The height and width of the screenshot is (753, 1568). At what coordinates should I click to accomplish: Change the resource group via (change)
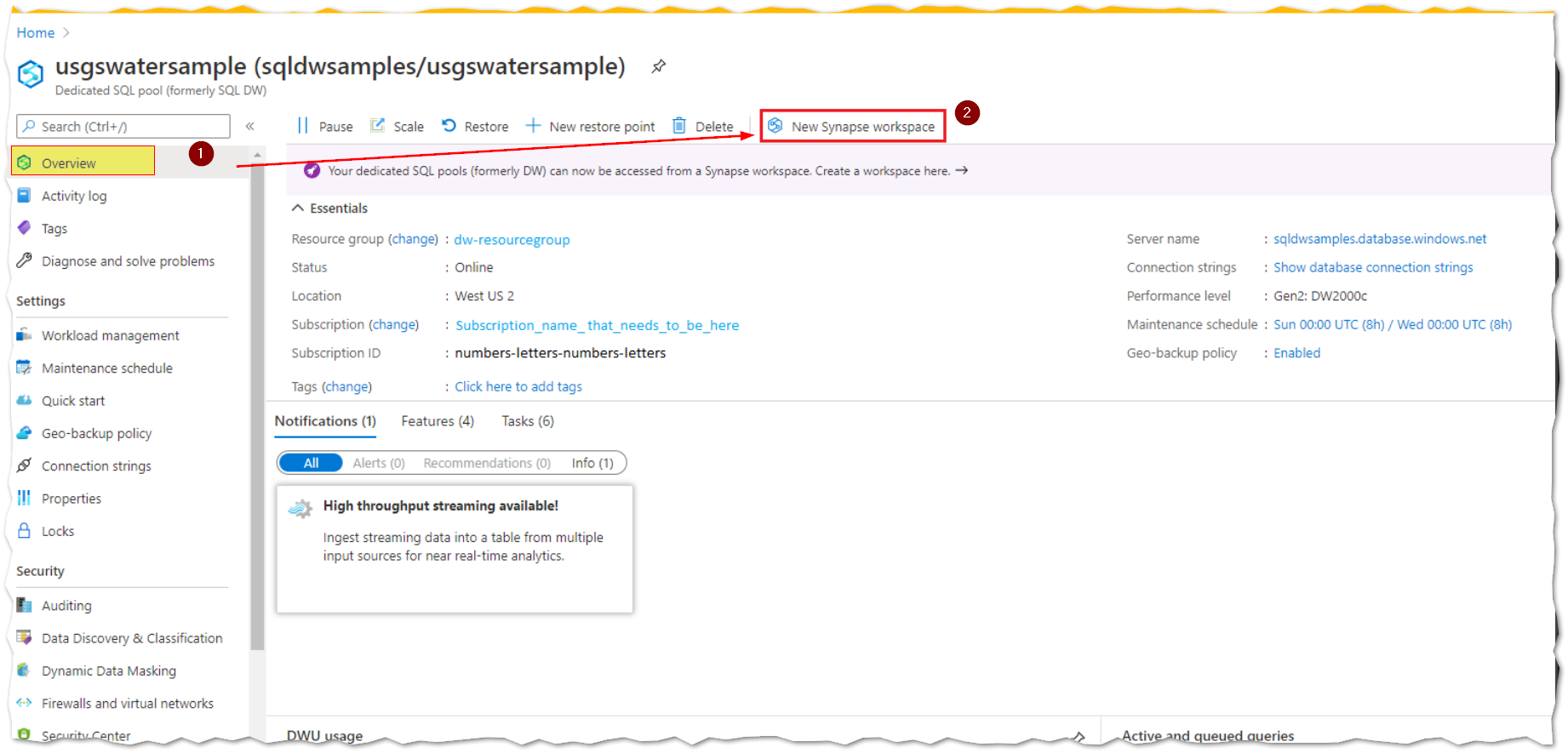[413, 239]
